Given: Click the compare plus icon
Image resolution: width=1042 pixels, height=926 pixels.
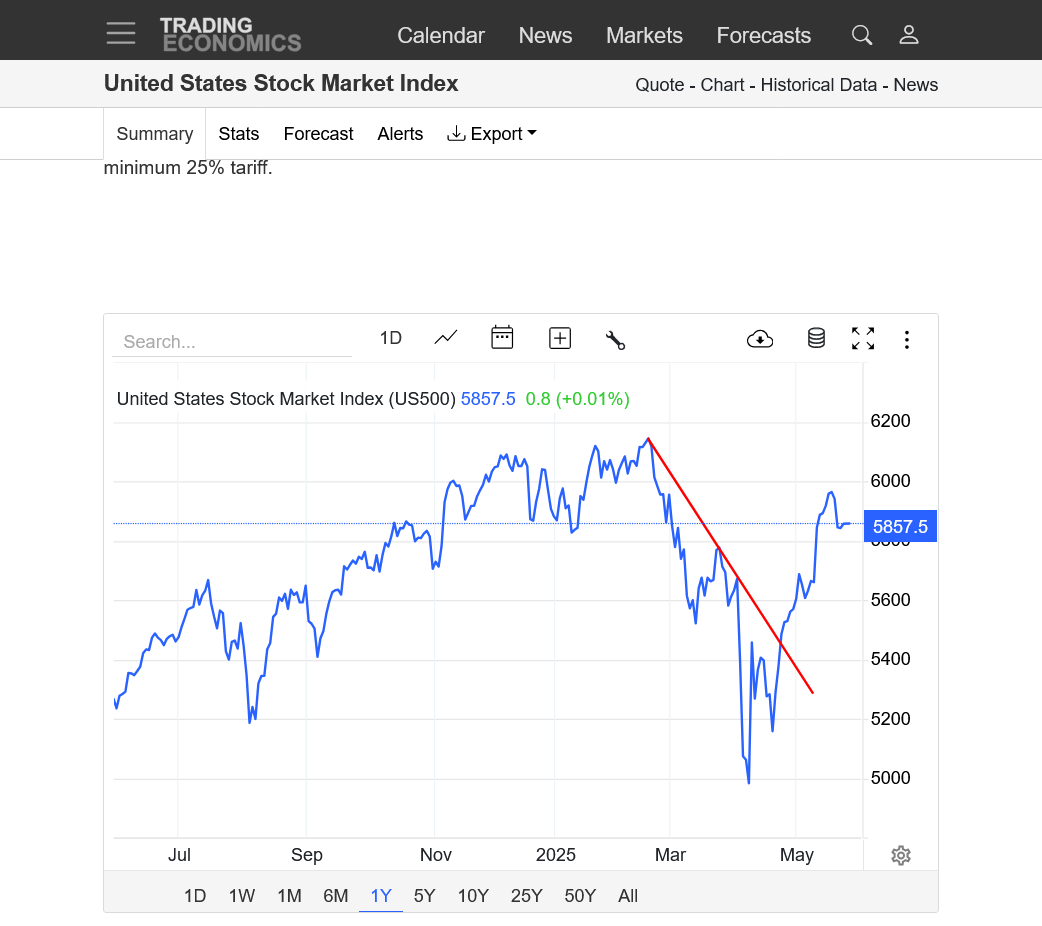Looking at the screenshot, I should pos(560,338).
